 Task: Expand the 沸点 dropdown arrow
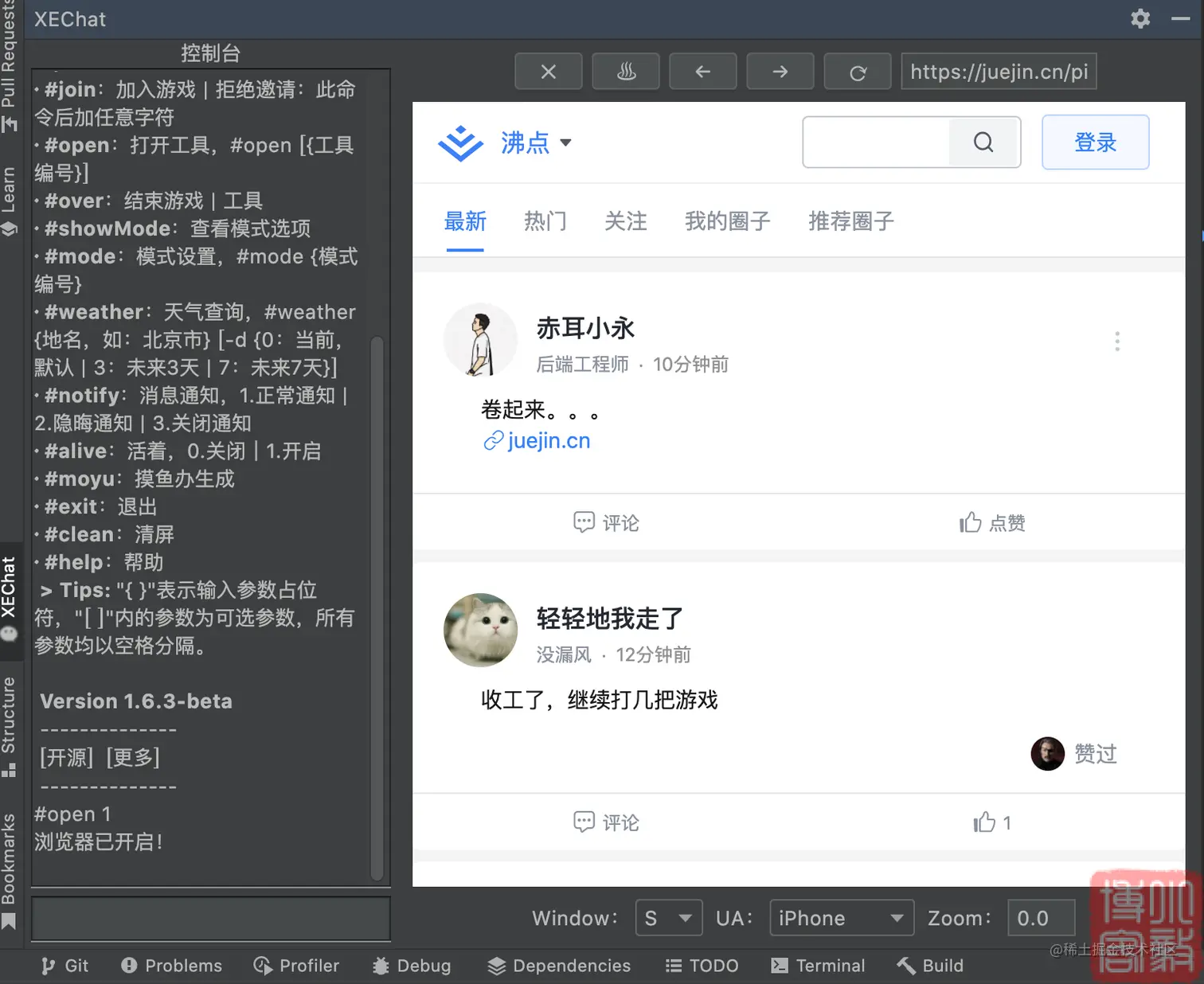tap(565, 143)
